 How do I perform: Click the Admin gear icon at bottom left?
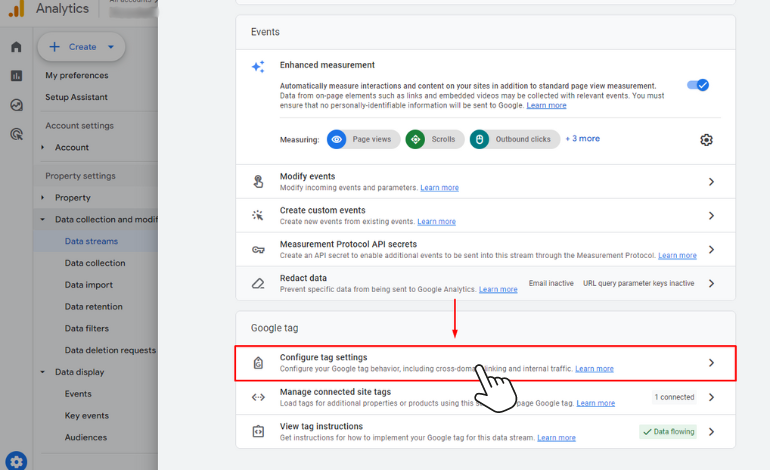coord(16,461)
